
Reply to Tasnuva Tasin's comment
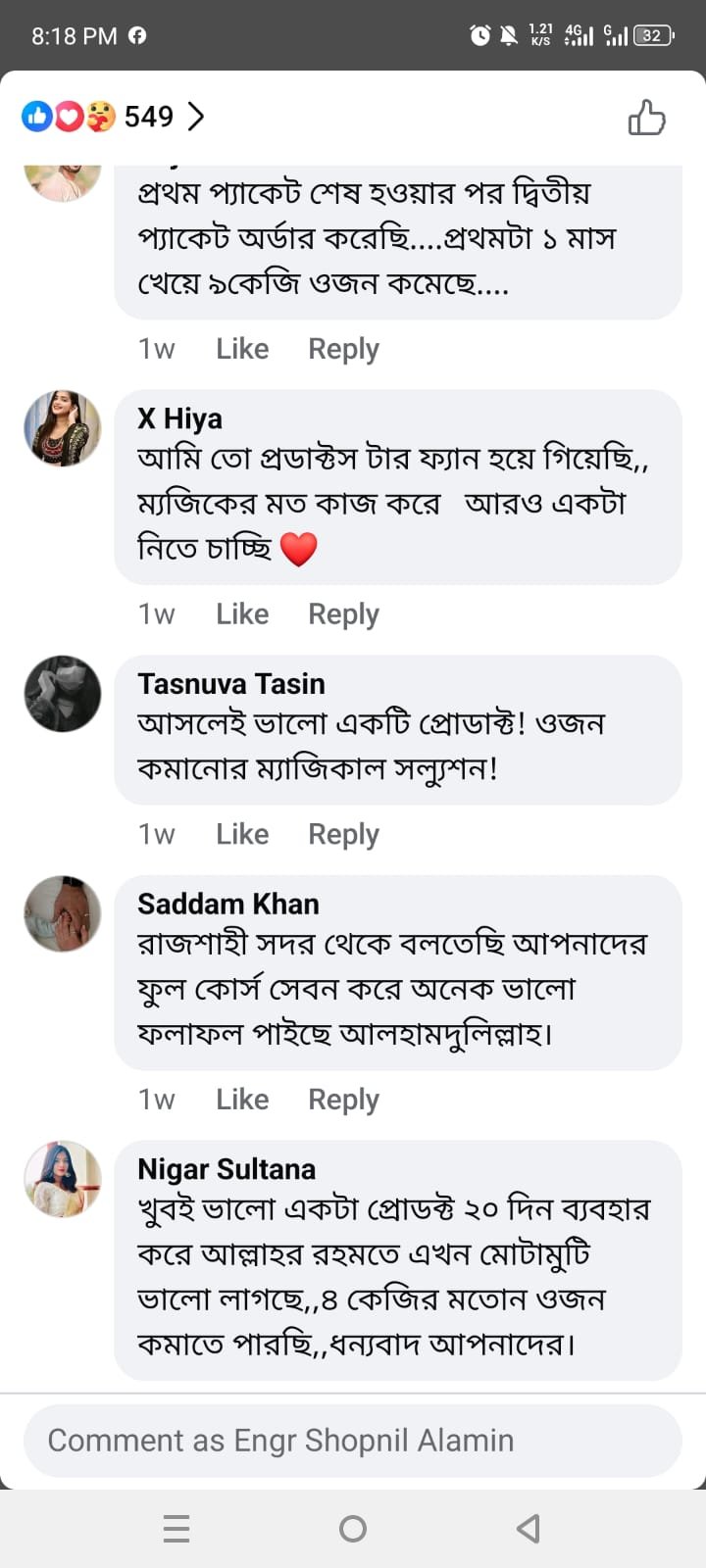343,834
